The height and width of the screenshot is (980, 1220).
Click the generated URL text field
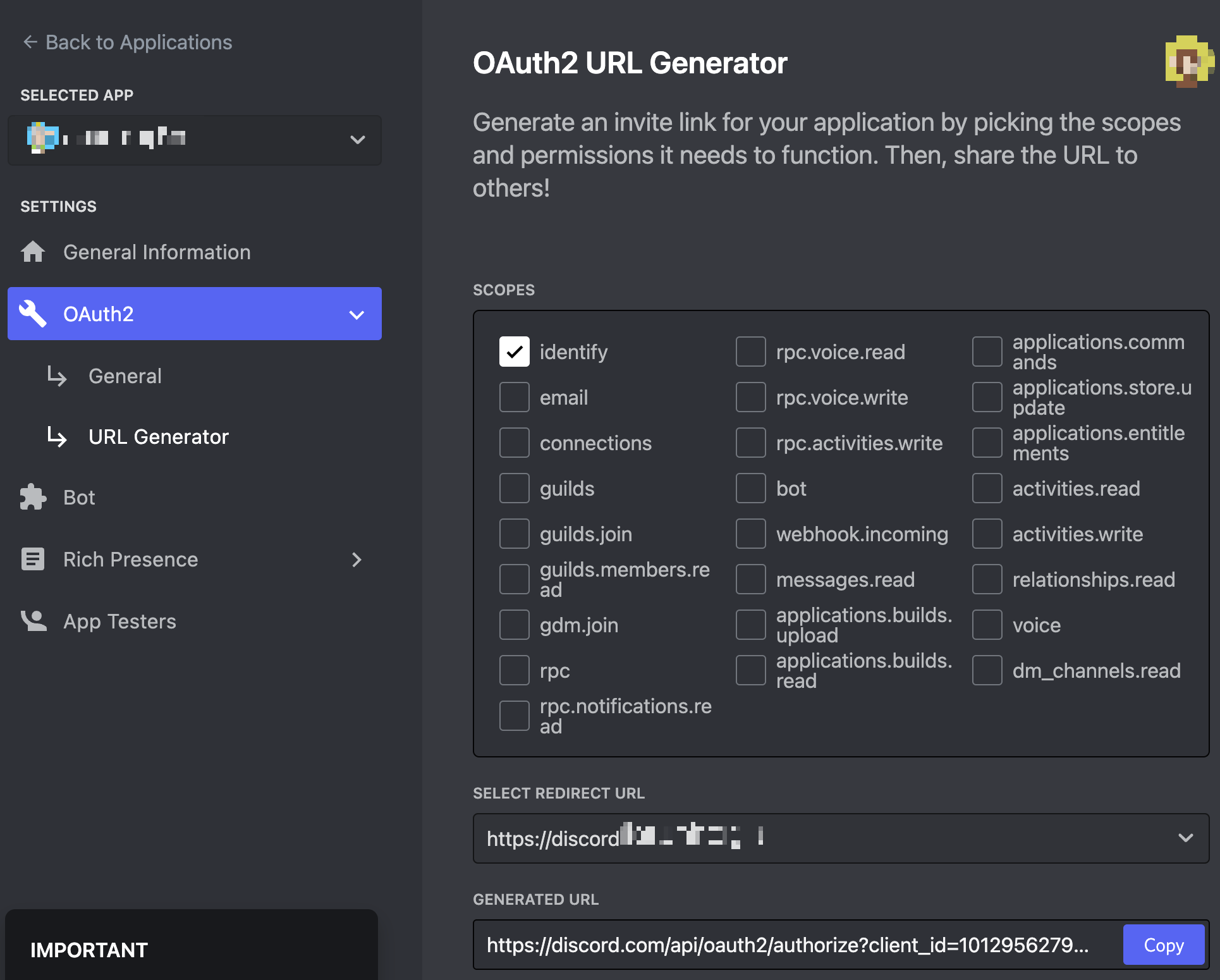coord(787,945)
